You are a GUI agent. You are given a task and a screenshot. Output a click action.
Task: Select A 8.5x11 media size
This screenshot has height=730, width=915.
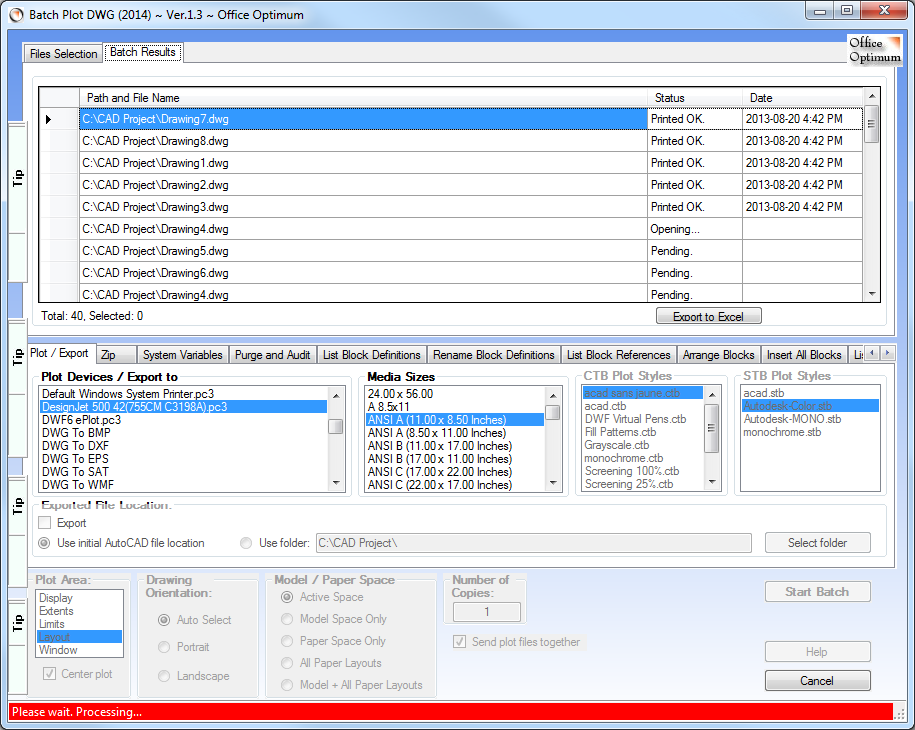click(455, 407)
